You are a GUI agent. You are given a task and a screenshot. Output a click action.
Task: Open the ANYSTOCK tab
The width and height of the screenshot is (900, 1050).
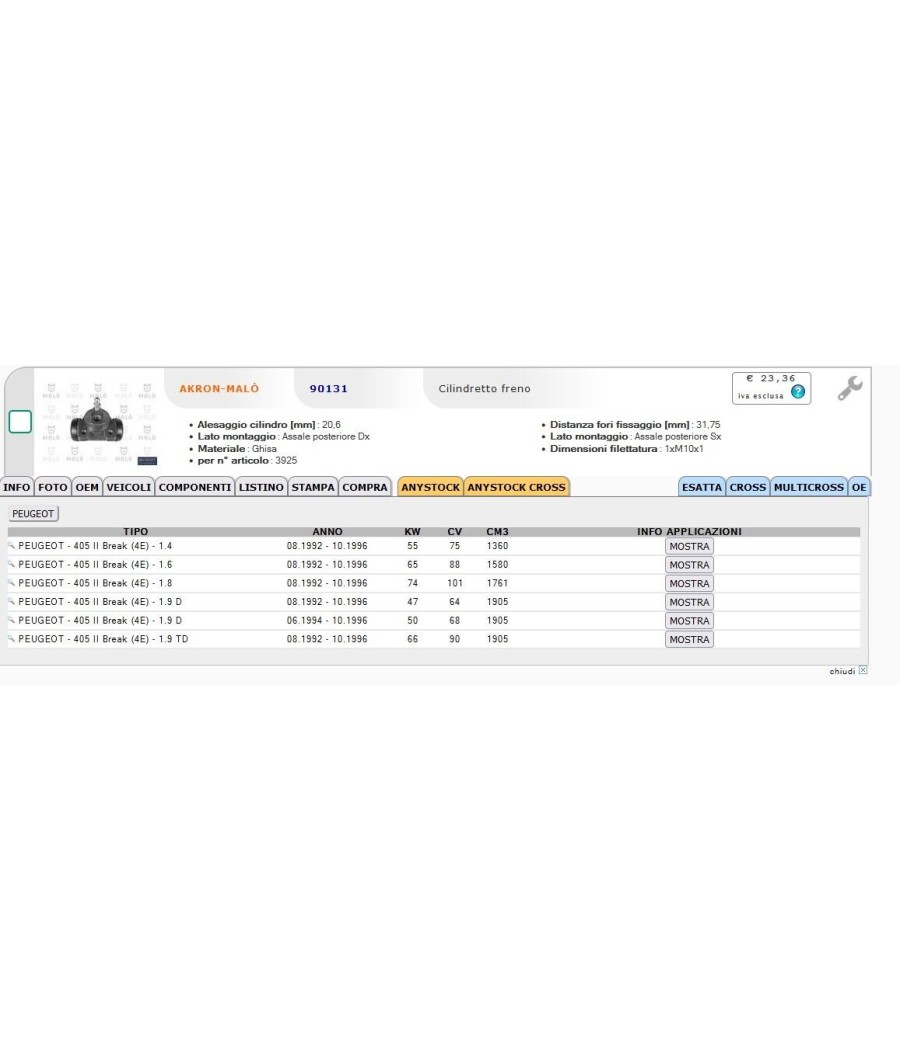431,487
